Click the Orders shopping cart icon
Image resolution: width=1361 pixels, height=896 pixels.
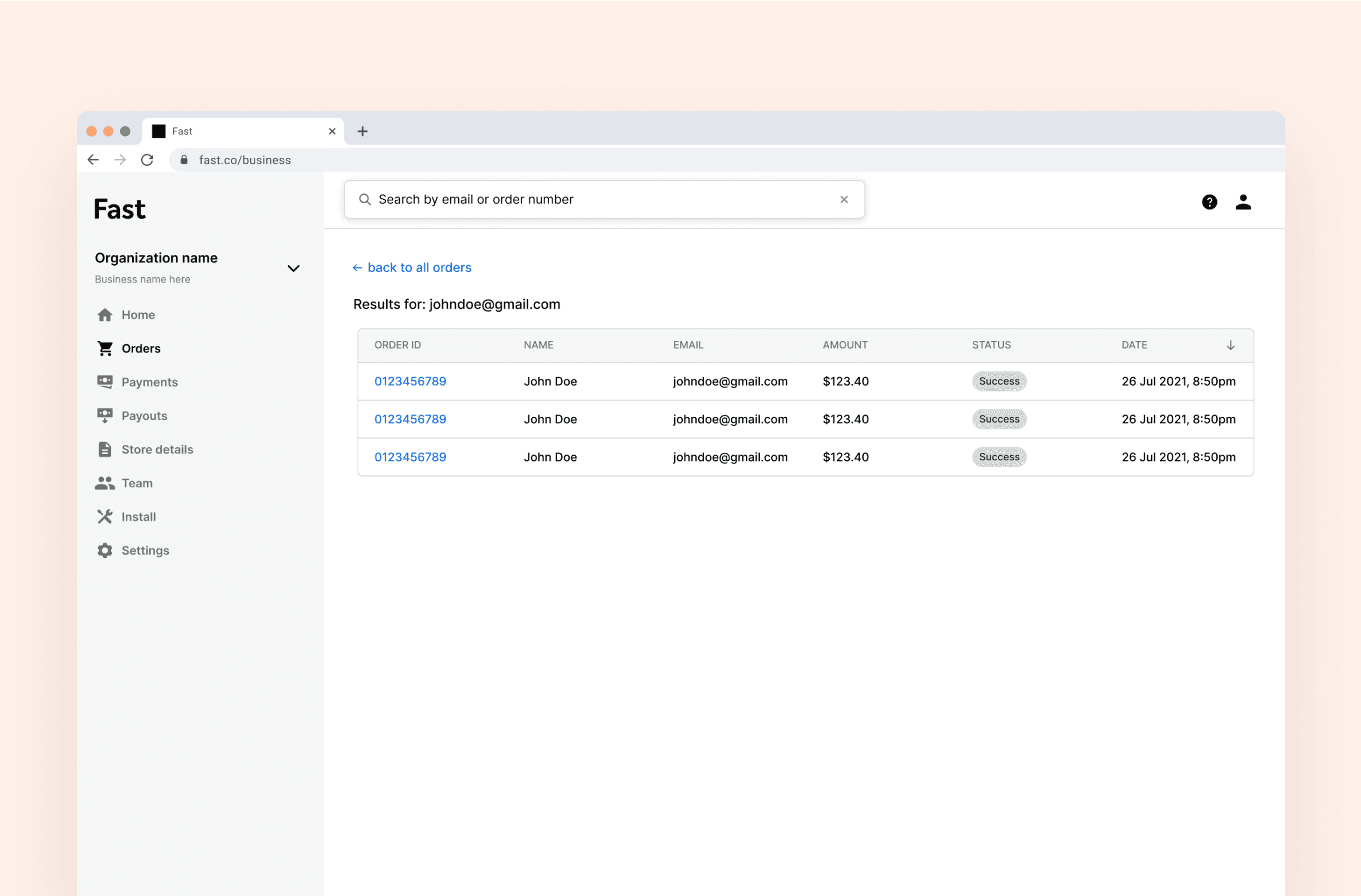click(105, 348)
